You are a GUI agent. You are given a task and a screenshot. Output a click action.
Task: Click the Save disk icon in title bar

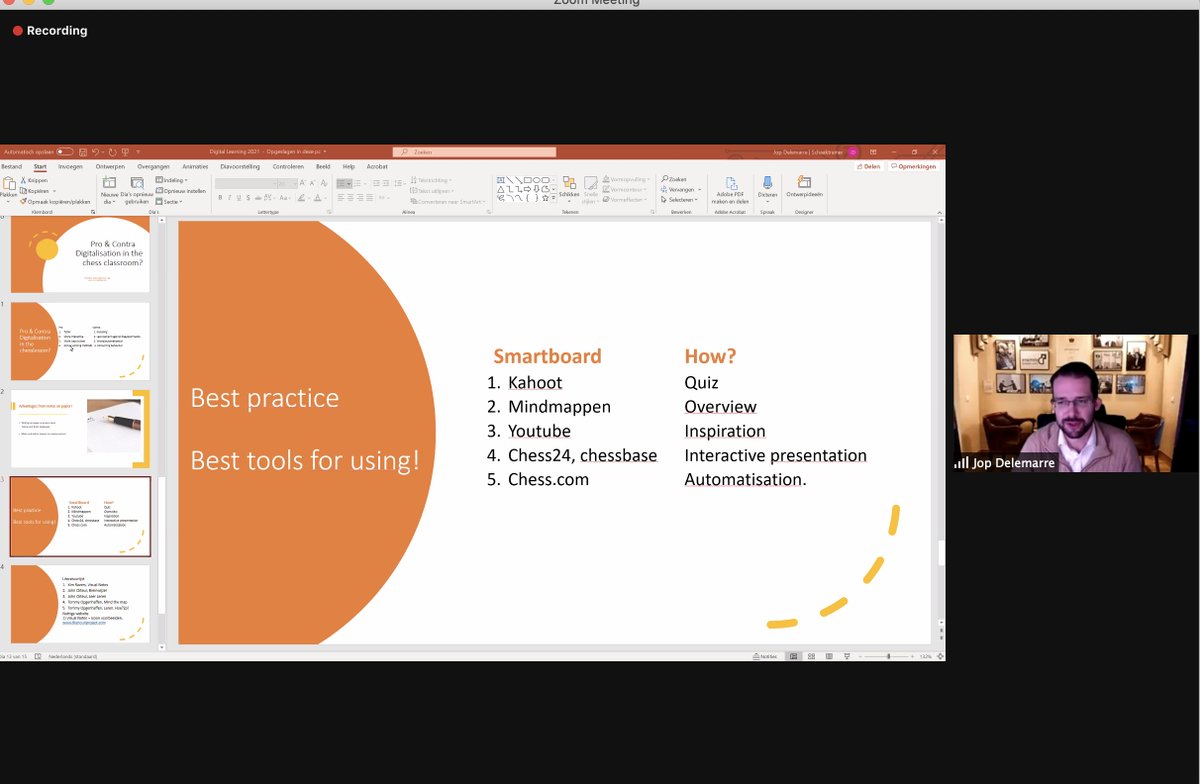coord(82,152)
